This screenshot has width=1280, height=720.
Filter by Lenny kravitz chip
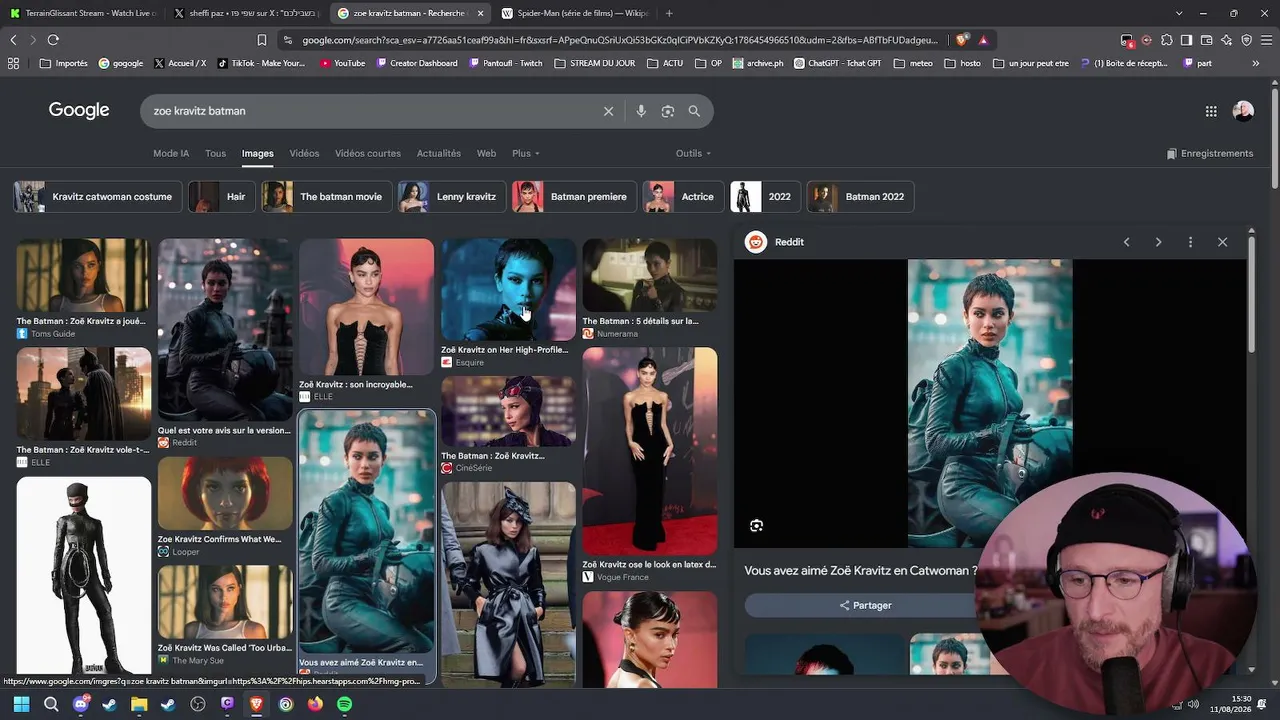pos(453,197)
